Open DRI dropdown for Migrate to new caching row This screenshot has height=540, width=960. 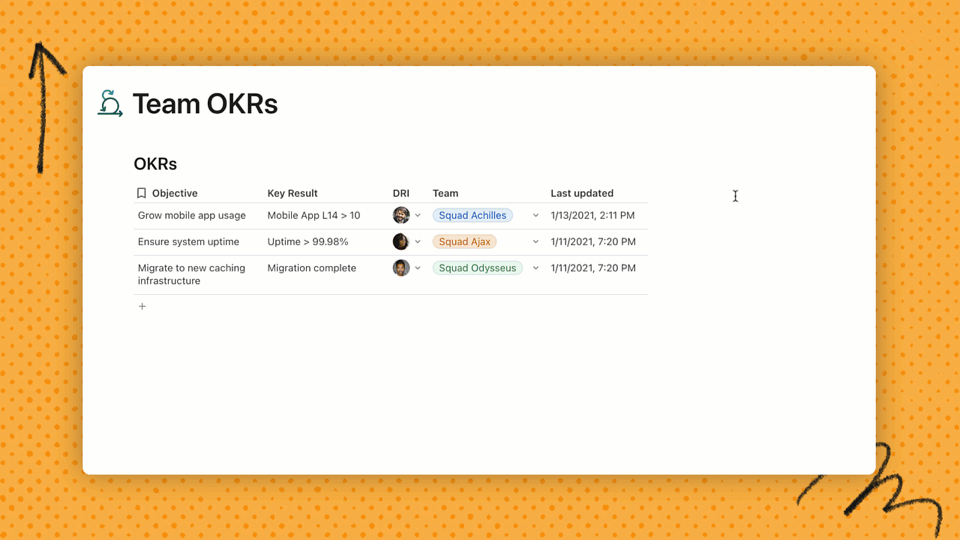(x=418, y=268)
